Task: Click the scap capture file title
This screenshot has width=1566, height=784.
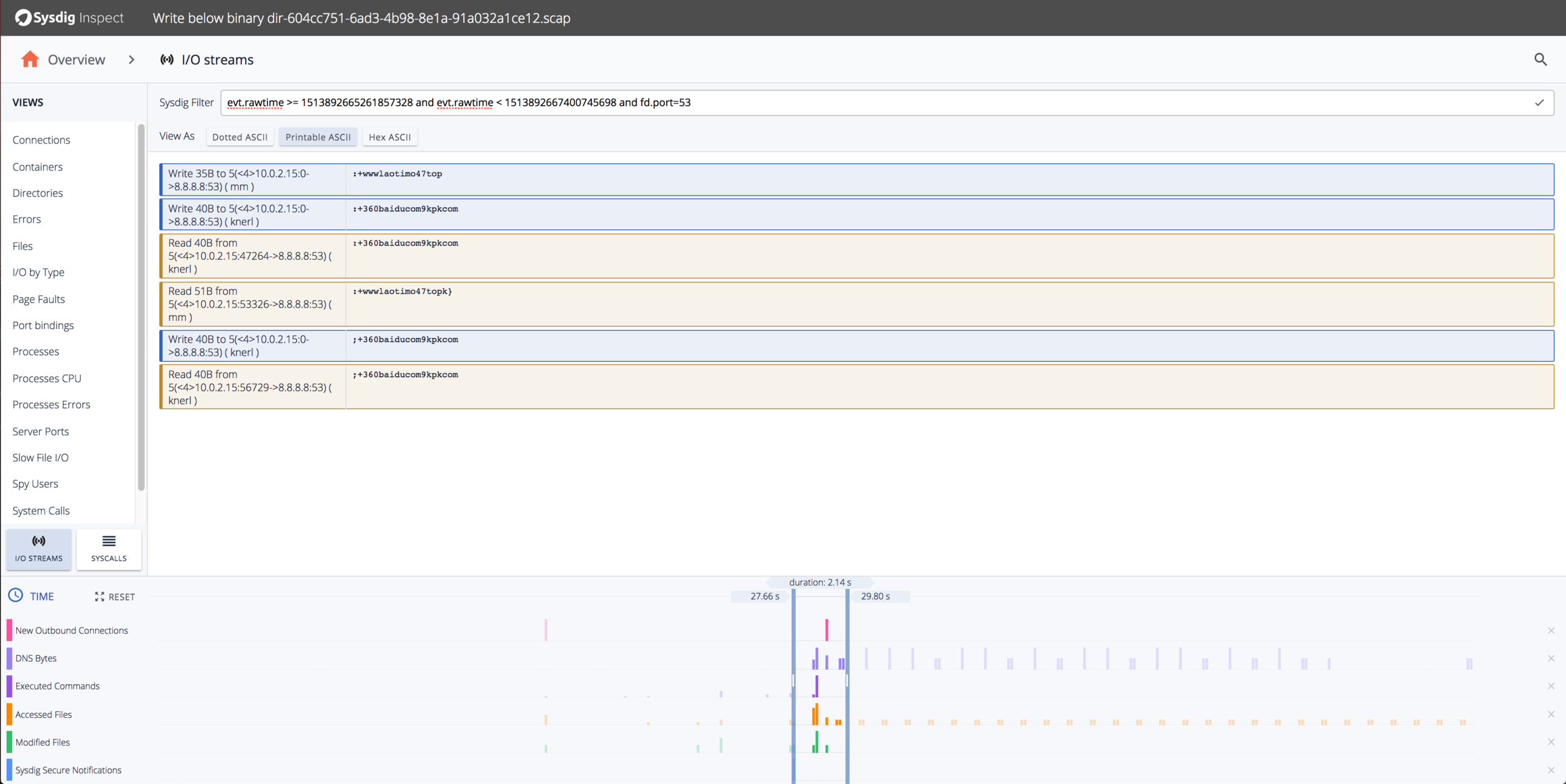Action: pyautogui.click(x=361, y=18)
